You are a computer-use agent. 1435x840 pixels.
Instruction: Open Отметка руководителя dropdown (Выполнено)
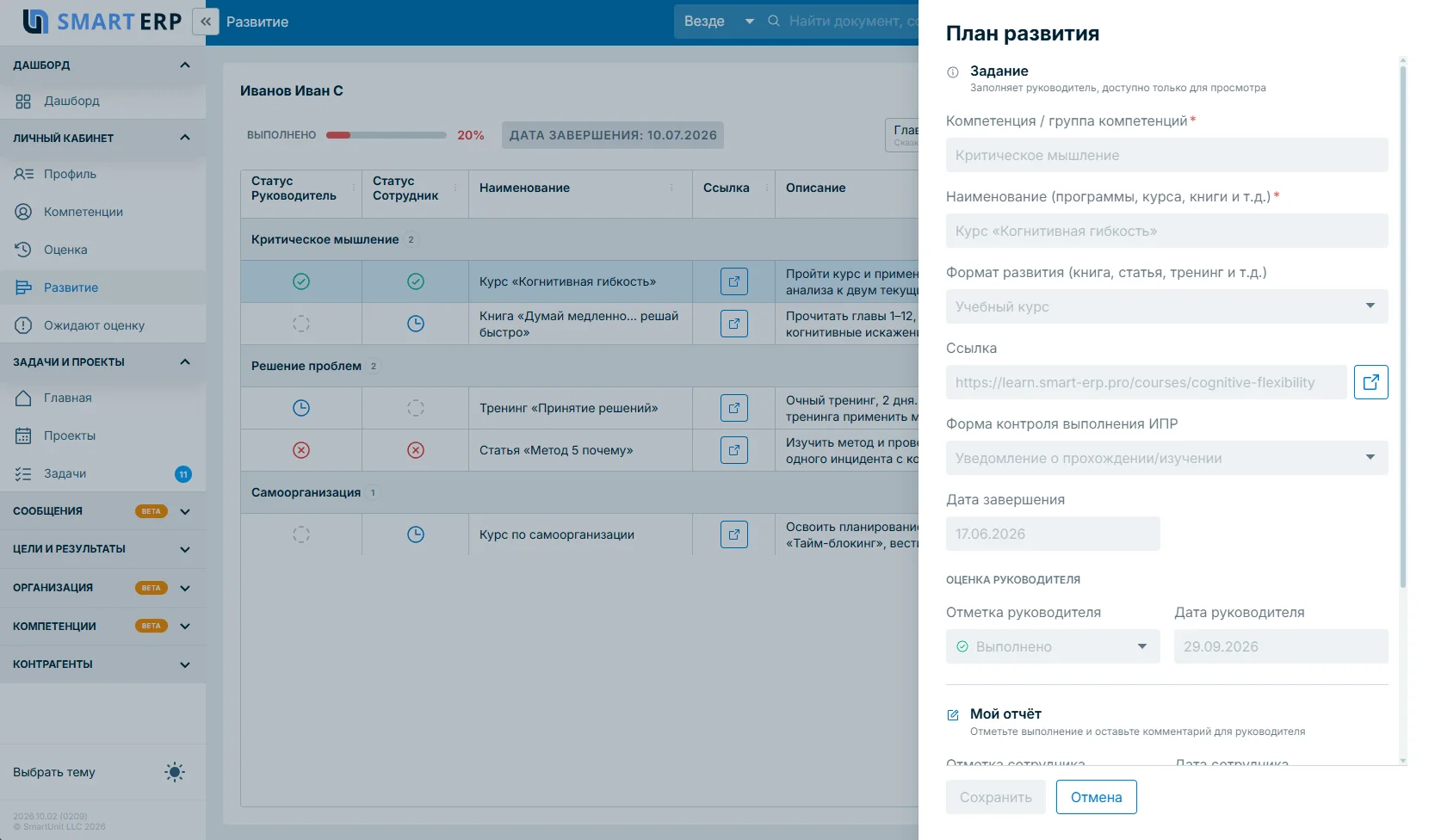(1053, 646)
